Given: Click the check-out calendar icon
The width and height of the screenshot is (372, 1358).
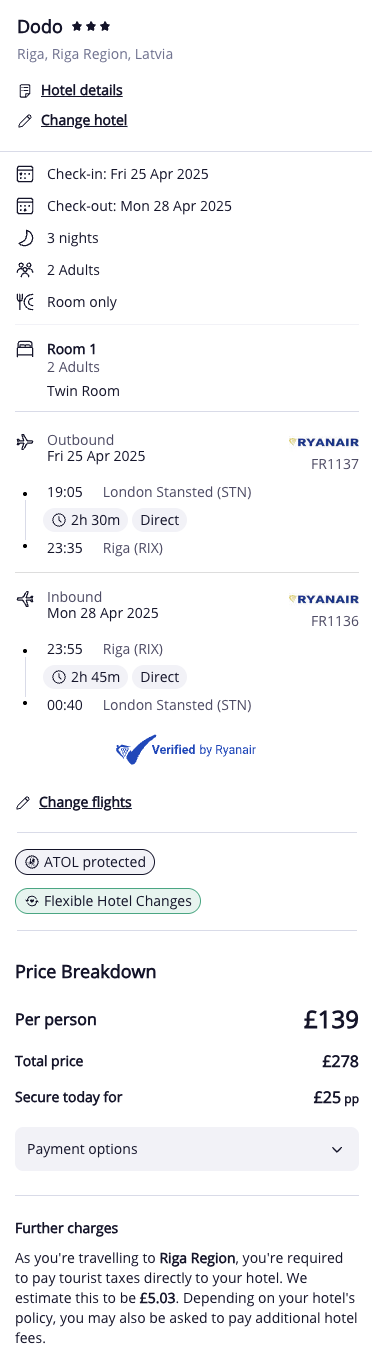Looking at the screenshot, I should [25, 206].
